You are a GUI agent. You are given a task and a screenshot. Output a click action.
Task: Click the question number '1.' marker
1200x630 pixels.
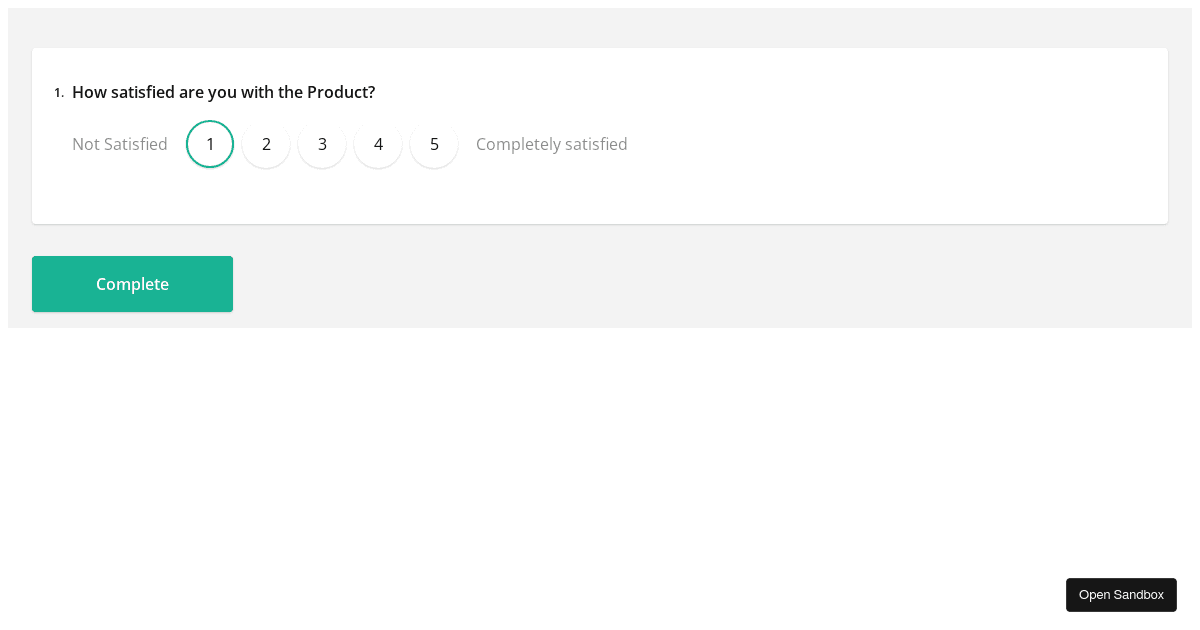[x=59, y=93]
